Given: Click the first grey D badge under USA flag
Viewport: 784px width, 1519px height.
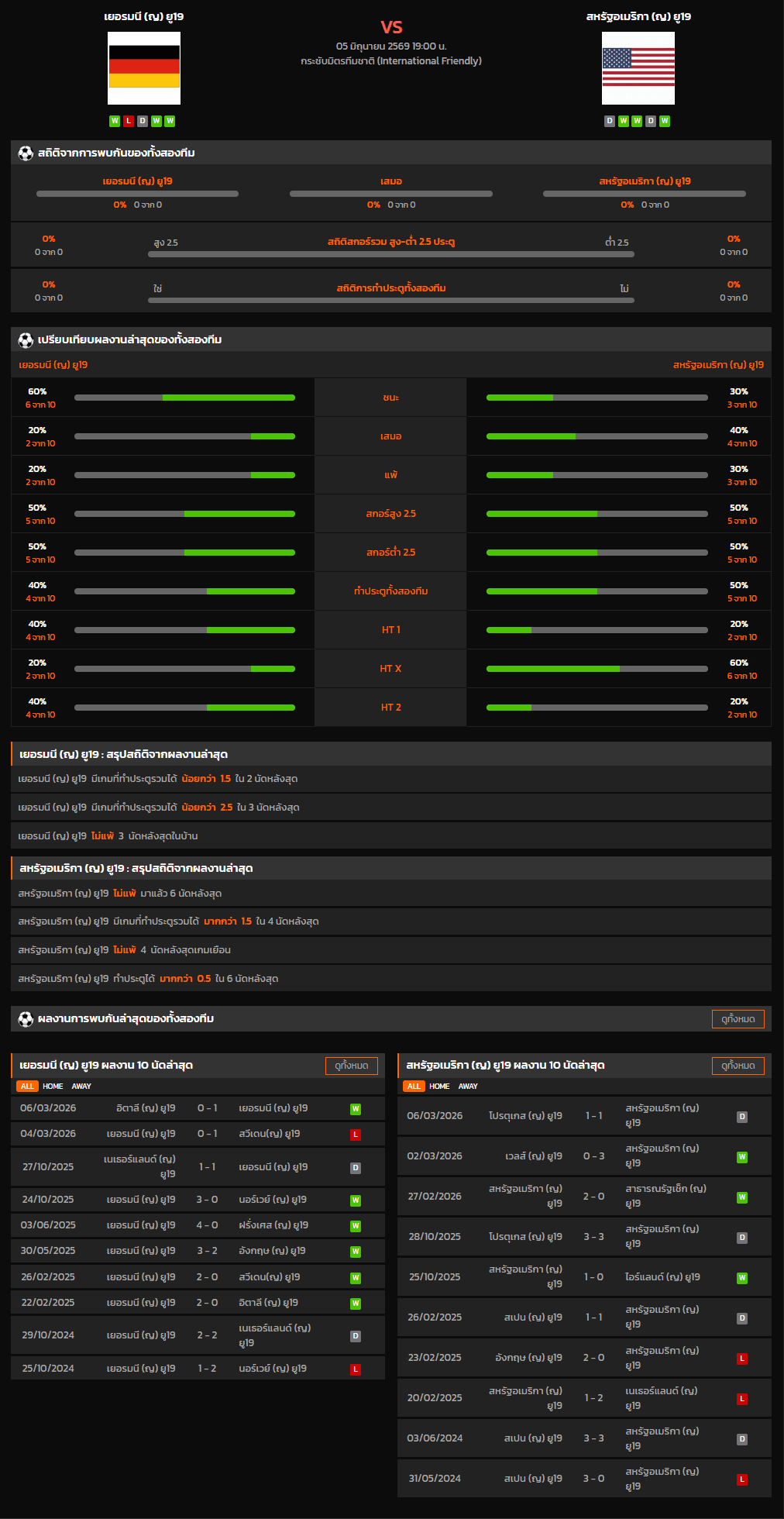Looking at the screenshot, I should tap(610, 121).
